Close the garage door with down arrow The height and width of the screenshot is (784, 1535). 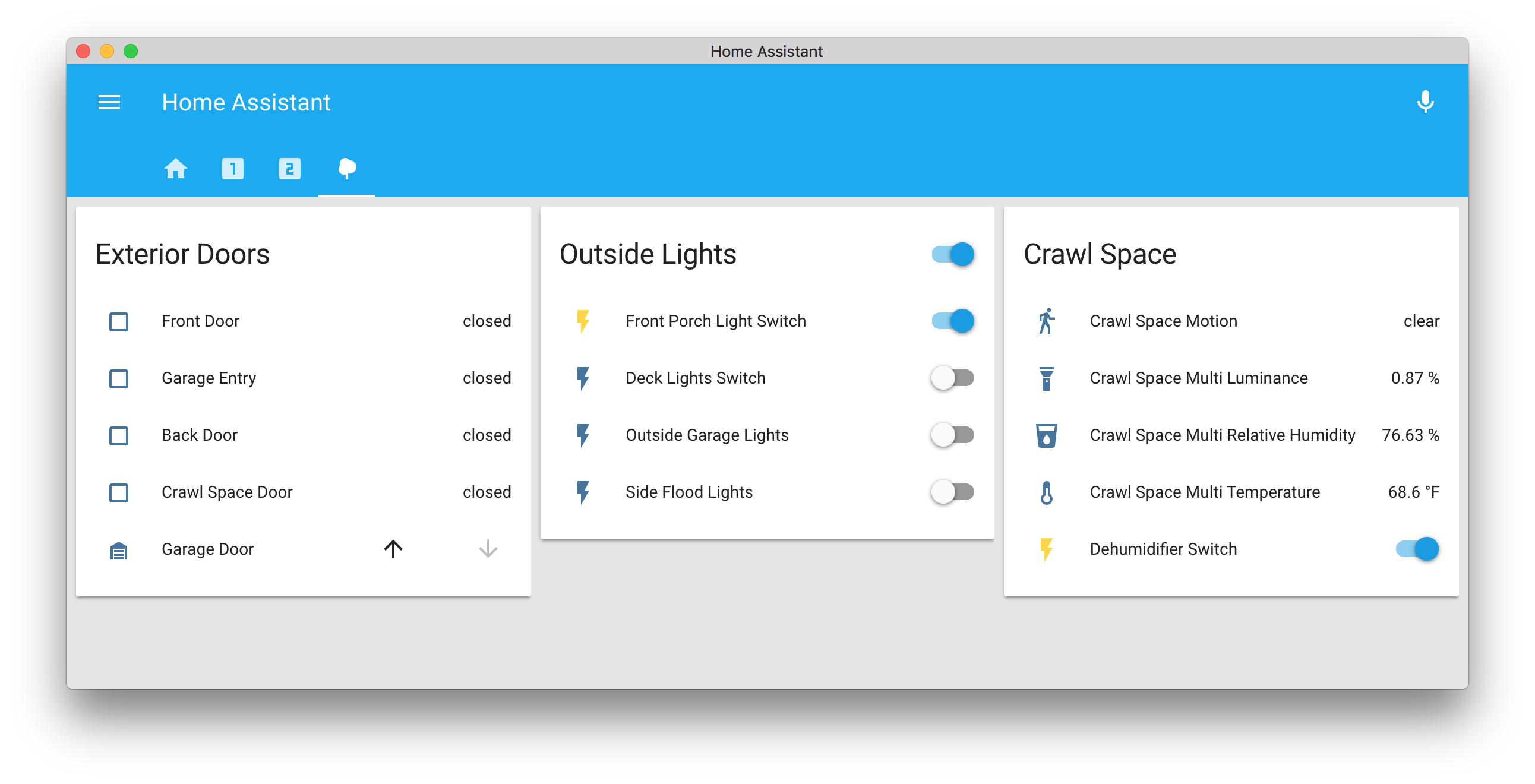click(488, 549)
